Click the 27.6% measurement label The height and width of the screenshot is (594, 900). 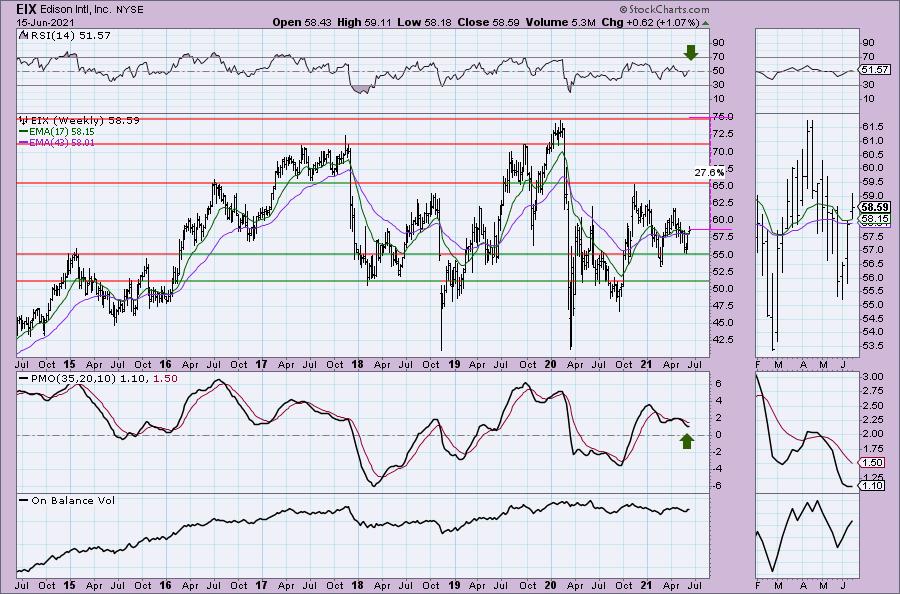point(709,172)
